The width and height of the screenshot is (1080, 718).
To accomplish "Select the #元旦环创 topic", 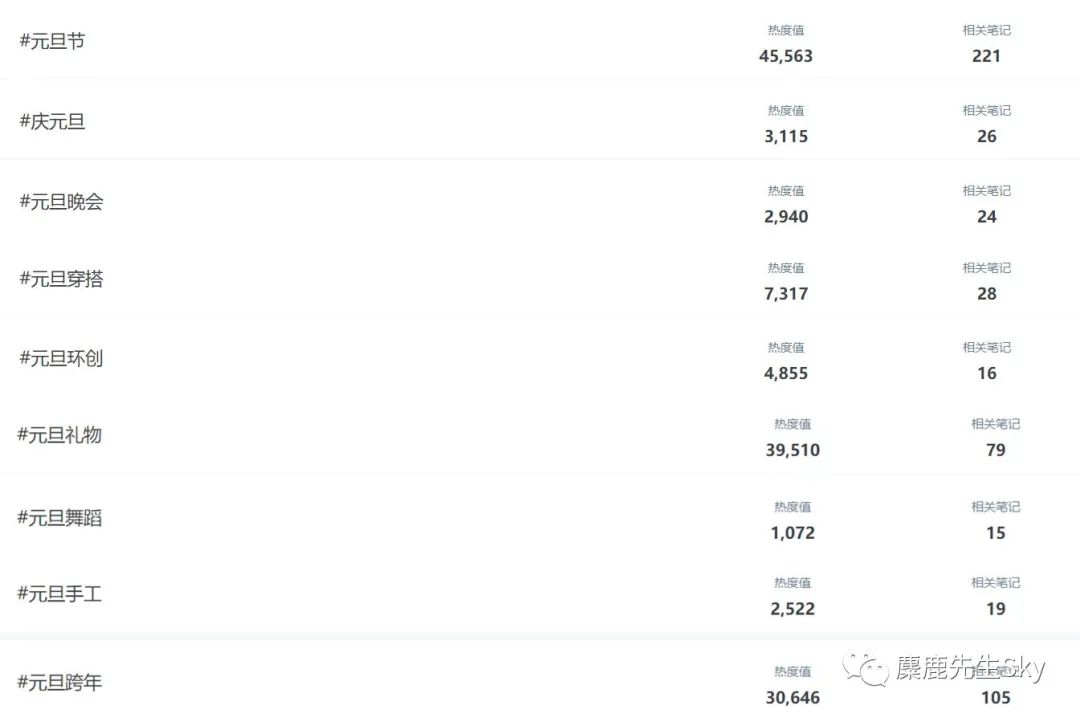I will point(61,358).
